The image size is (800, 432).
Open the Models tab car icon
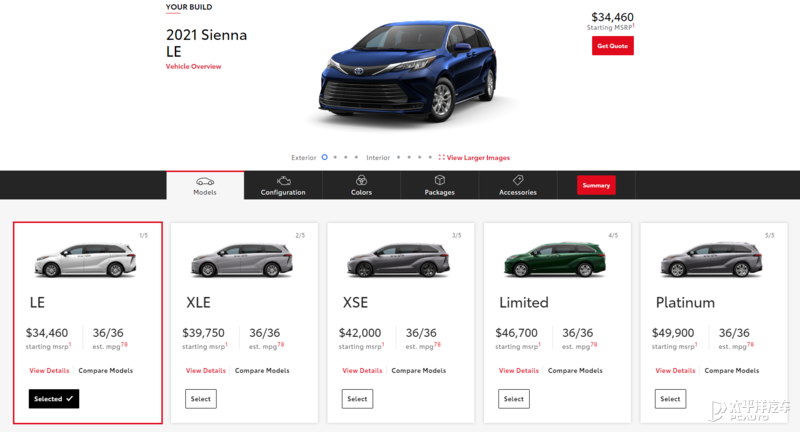pyautogui.click(x=205, y=181)
